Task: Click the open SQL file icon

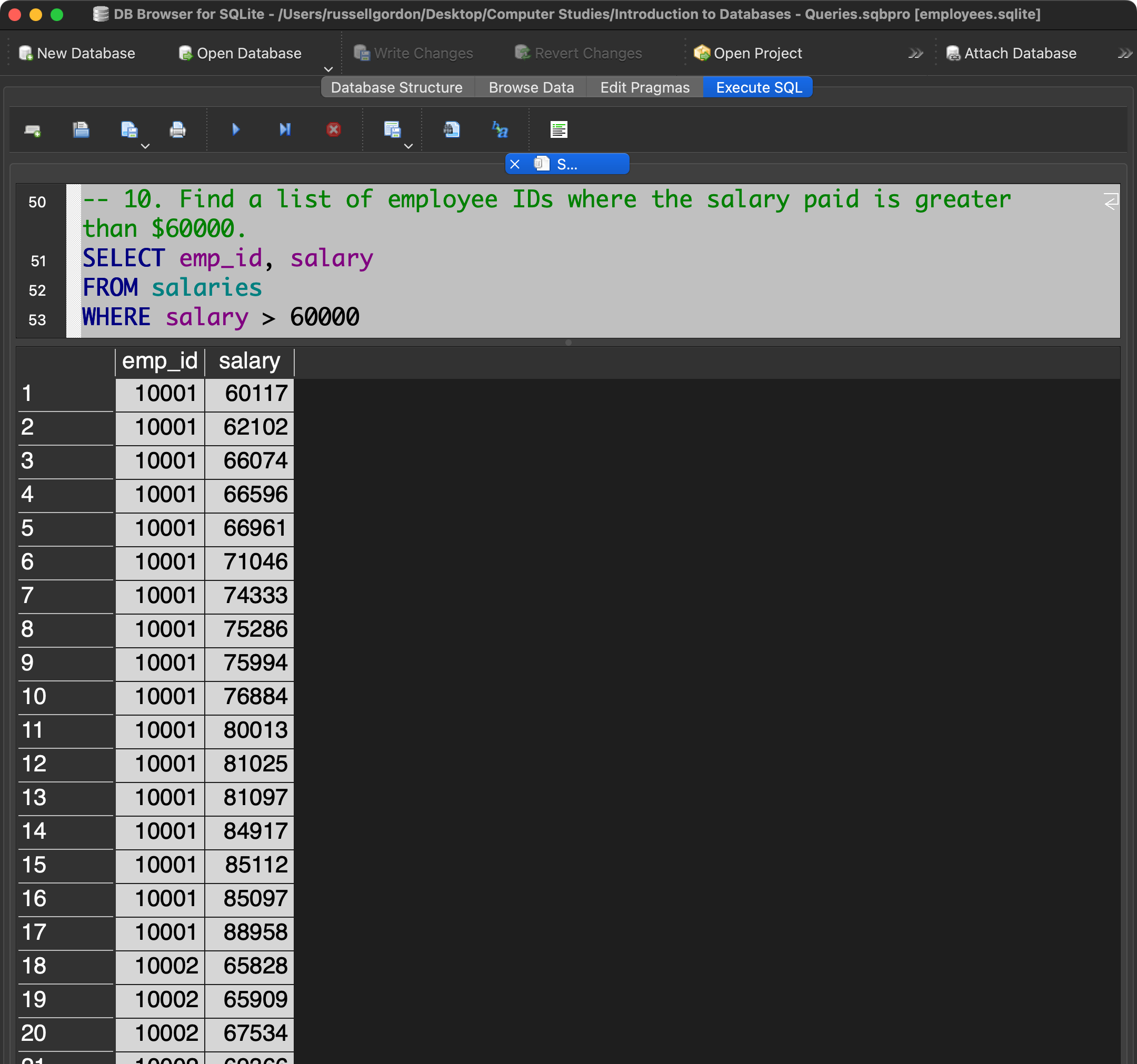Action: [x=81, y=130]
